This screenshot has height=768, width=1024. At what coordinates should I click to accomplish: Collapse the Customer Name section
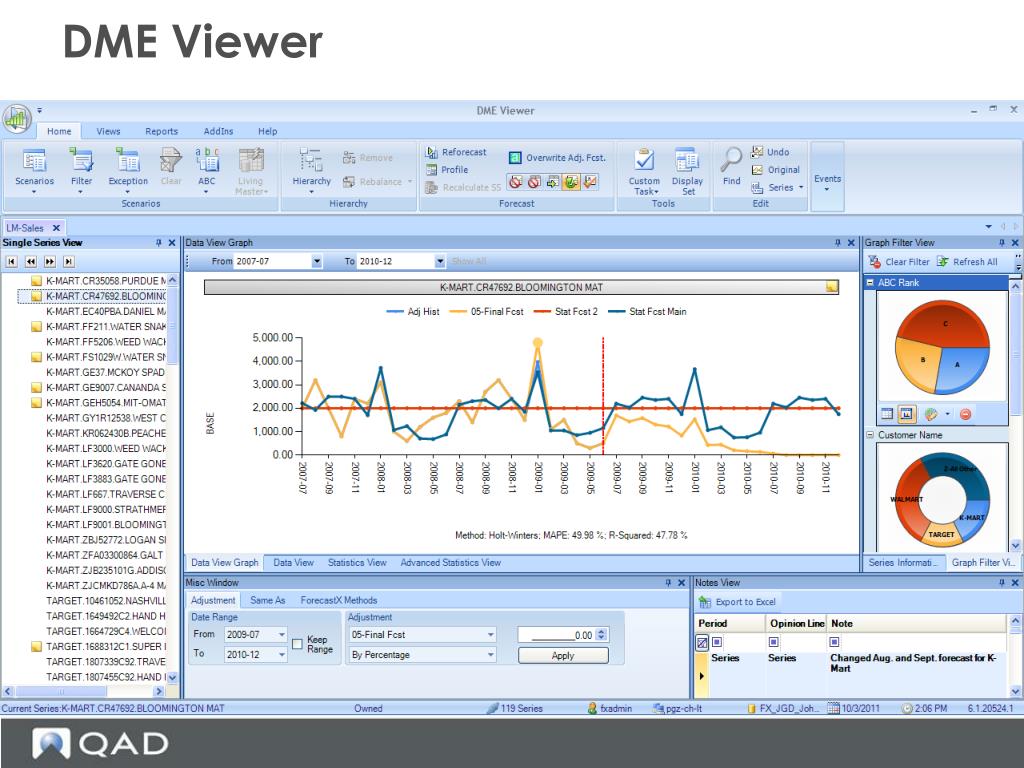(x=870, y=434)
